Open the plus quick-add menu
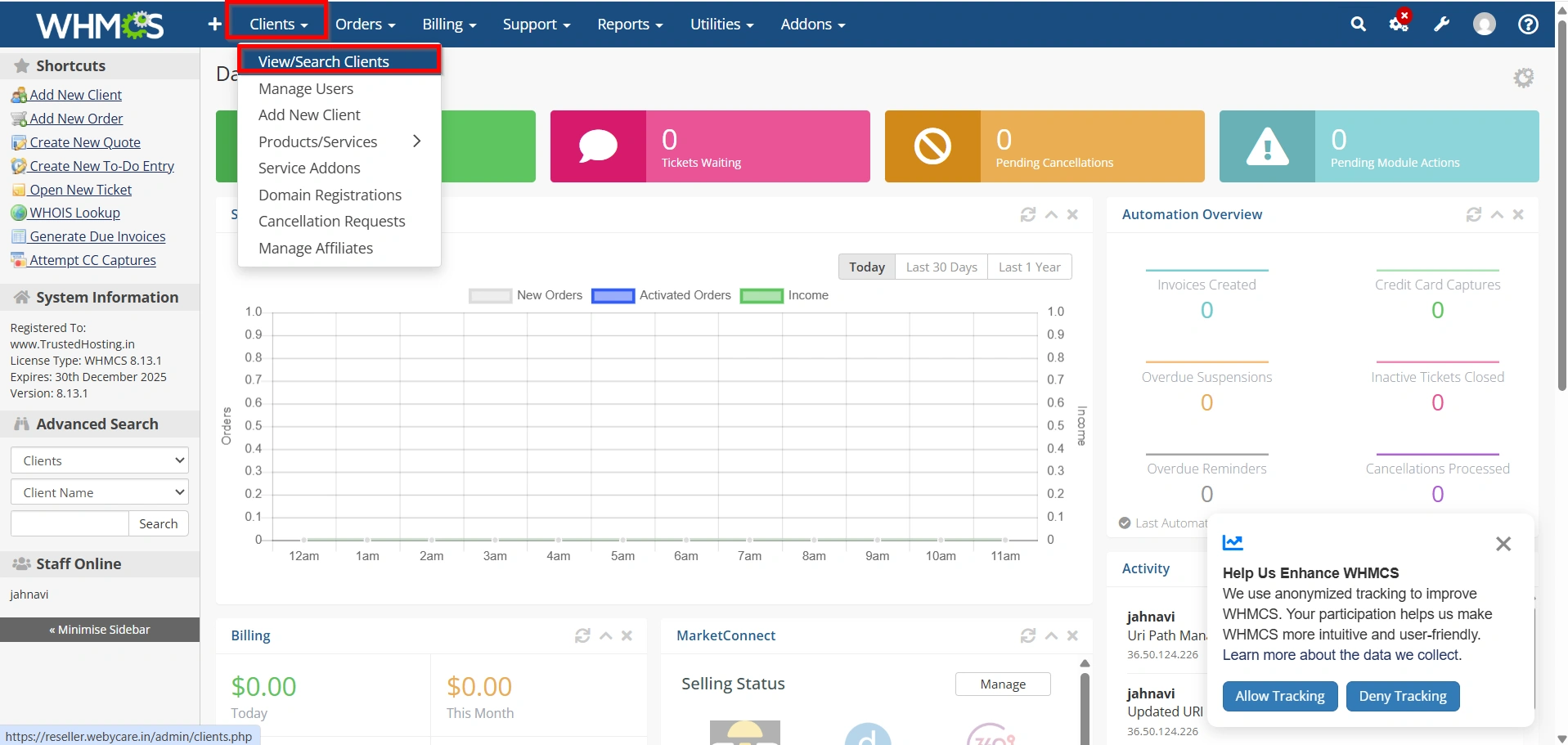The height and width of the screenshot is (745, 1568). tap(214, 25)
